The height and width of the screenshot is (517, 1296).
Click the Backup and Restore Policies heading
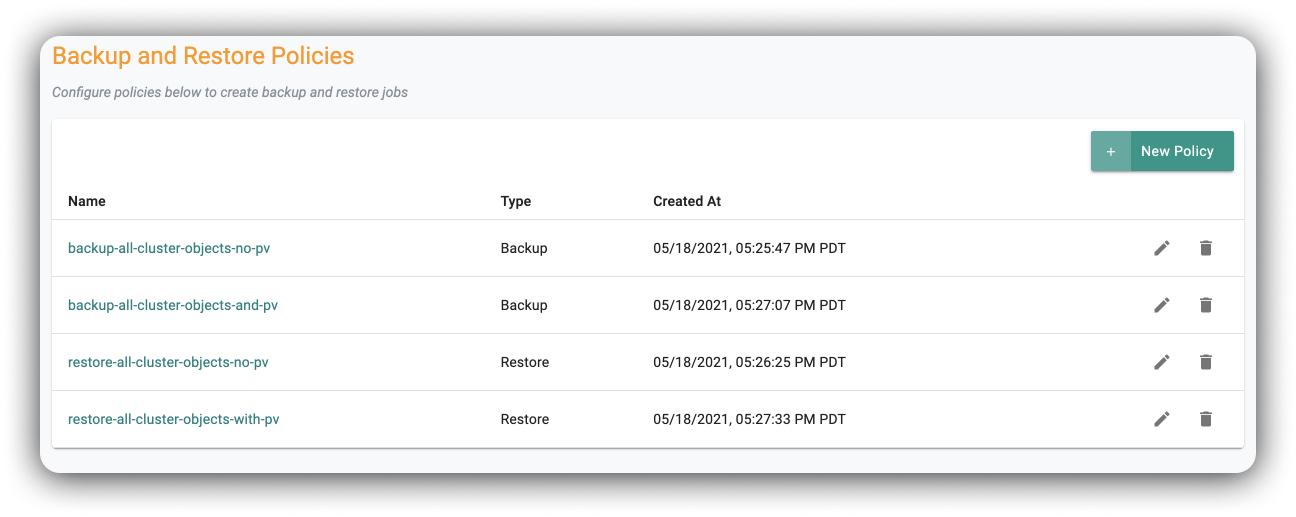point(203,56)
